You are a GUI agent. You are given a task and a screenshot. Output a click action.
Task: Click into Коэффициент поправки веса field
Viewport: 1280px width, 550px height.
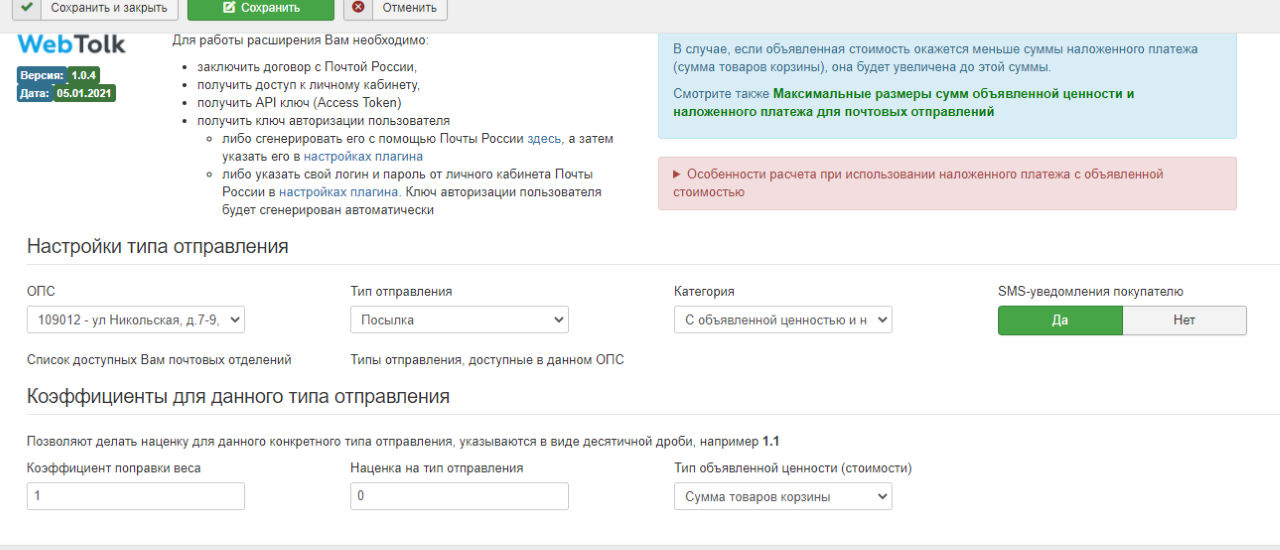click(136, 496)
